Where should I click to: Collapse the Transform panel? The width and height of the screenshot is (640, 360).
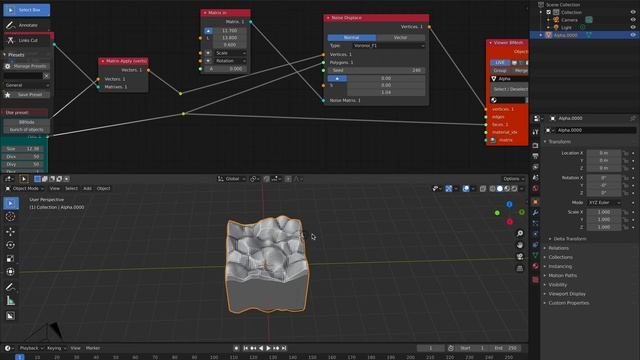tap(559, 142)
